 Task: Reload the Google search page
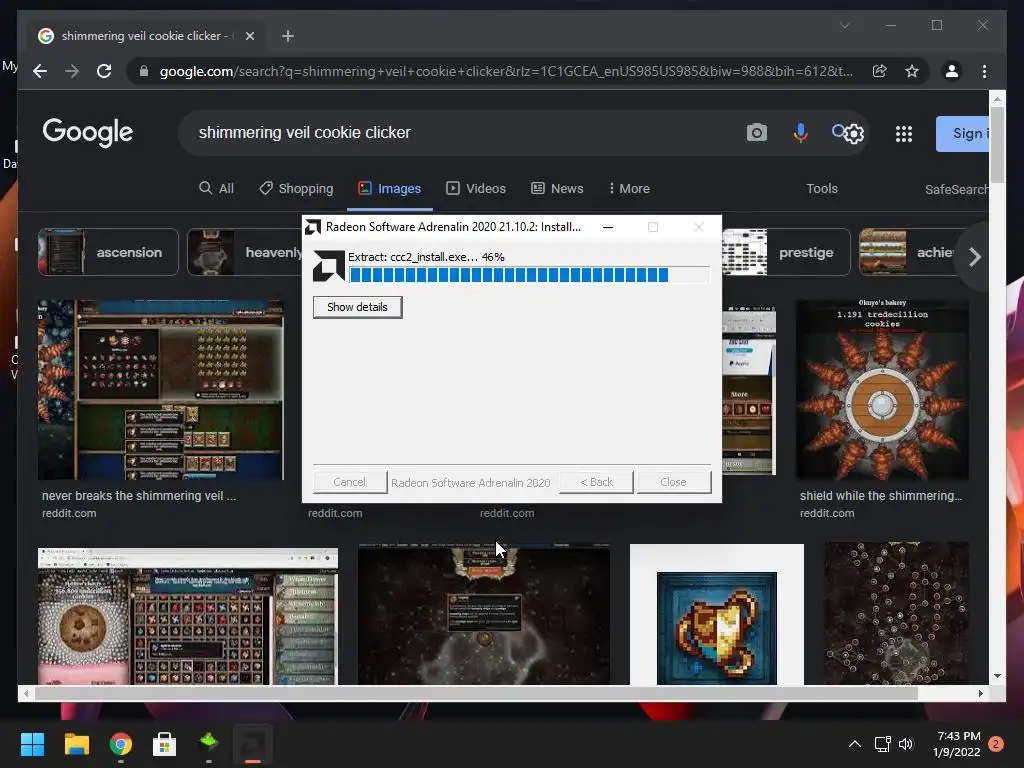pyautogui.click(x=104, y=71)
